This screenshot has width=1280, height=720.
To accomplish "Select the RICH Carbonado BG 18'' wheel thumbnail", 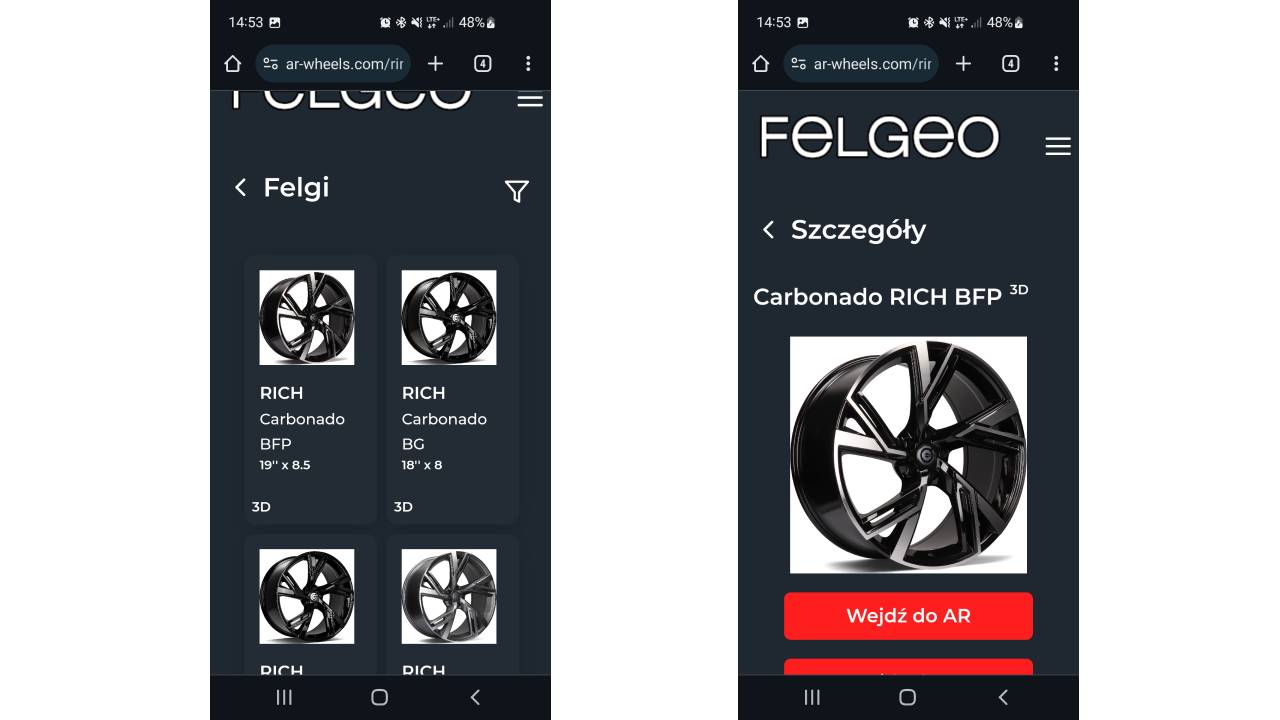I will (449, 317).
